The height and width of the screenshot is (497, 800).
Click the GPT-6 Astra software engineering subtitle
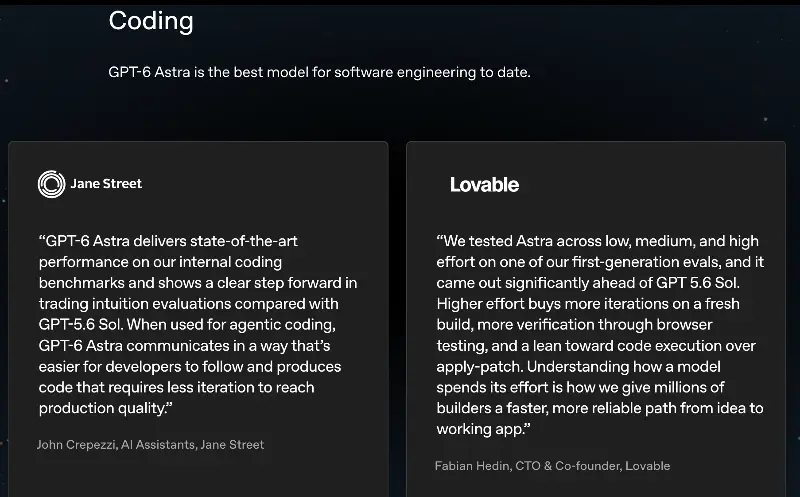[x=319, y=72]
